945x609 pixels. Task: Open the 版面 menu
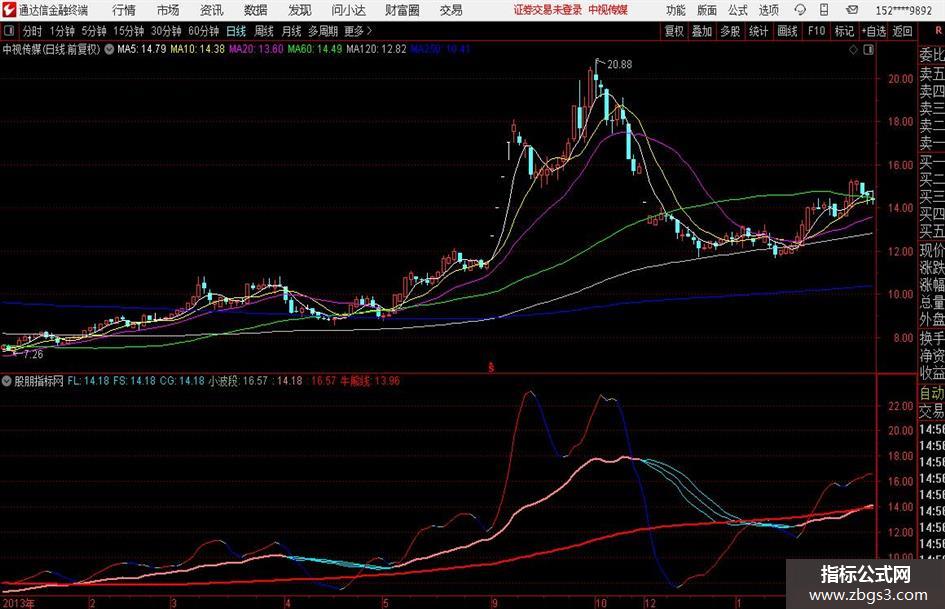[x=707, y=10]
